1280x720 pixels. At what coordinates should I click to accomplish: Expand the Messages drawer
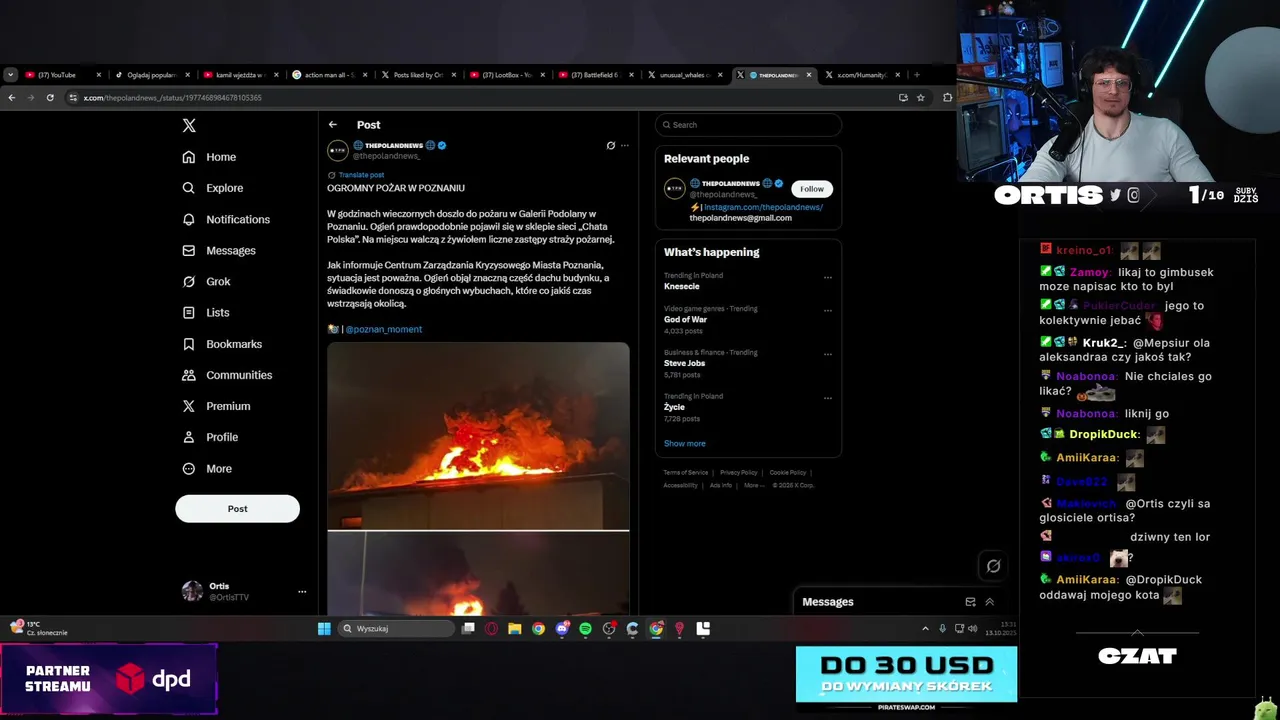point(990,602)
